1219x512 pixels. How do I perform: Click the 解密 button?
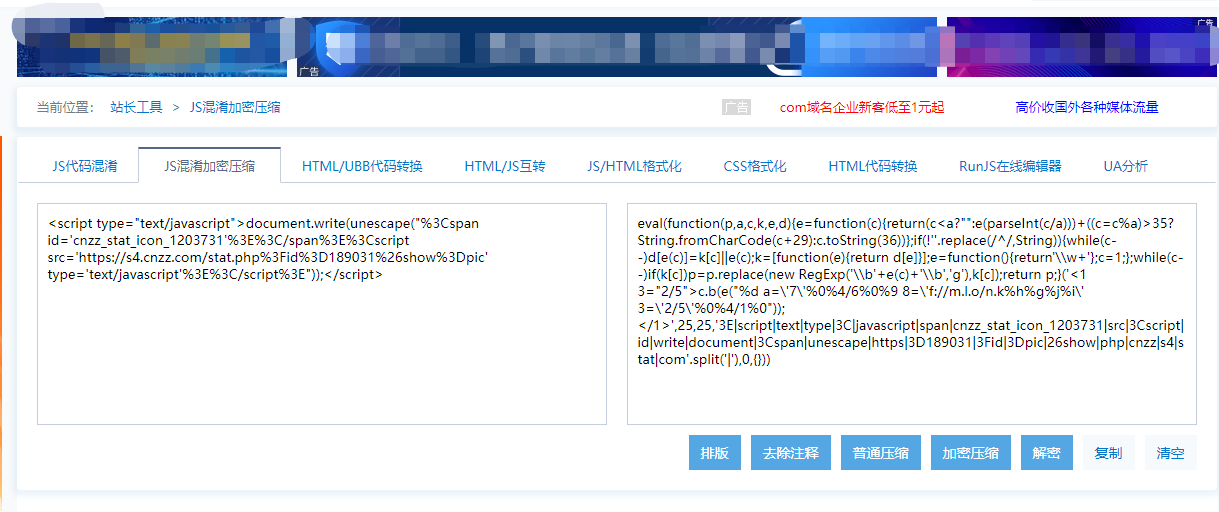[x=1046, y=453]
